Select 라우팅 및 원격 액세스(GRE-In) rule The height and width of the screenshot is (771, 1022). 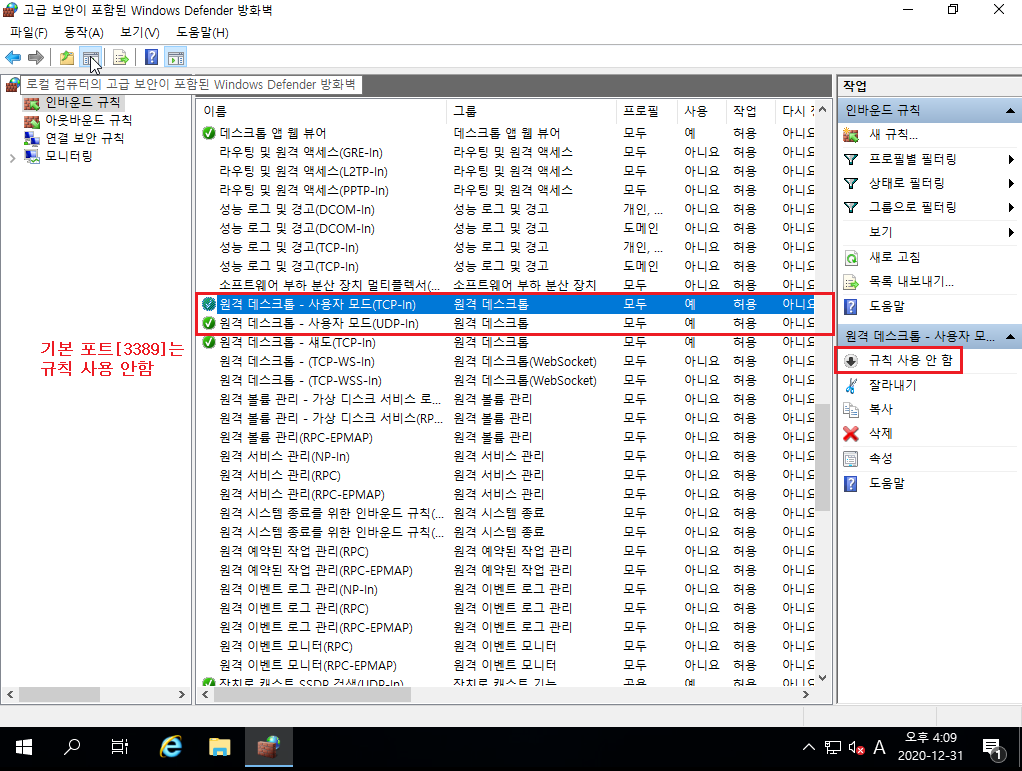(506, 153)
